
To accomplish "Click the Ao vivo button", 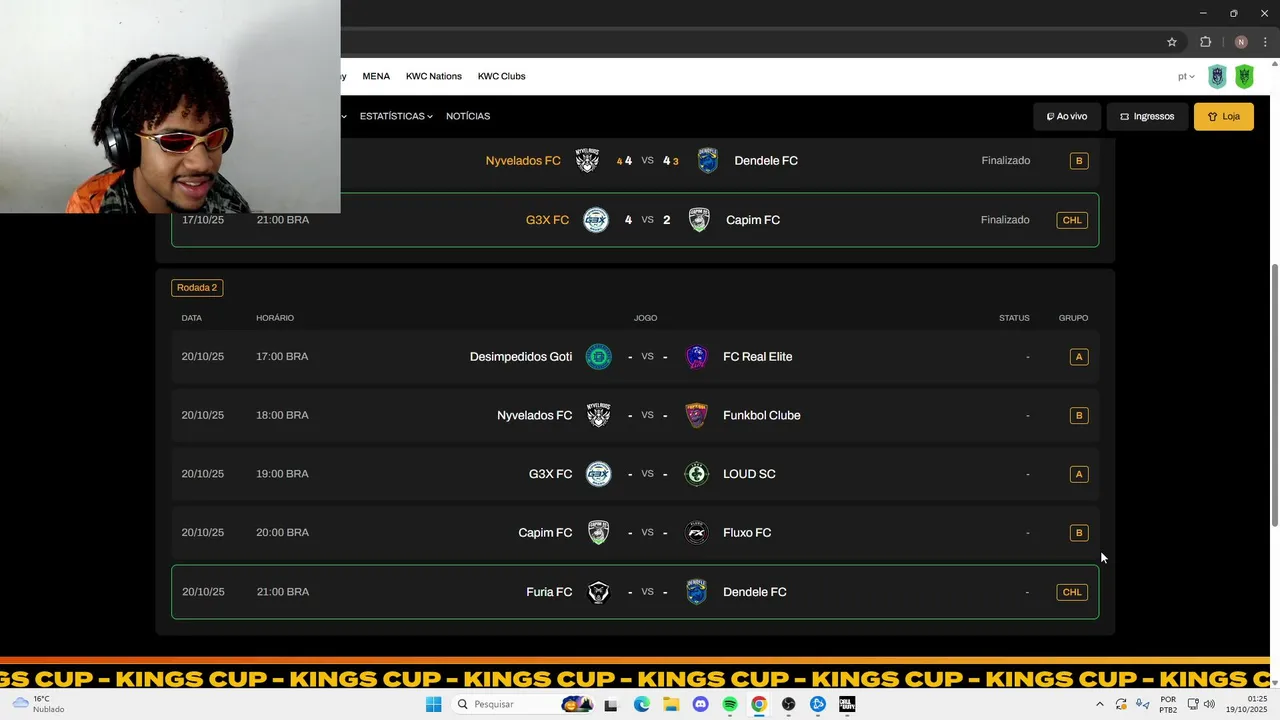I will pos(1067,116).
